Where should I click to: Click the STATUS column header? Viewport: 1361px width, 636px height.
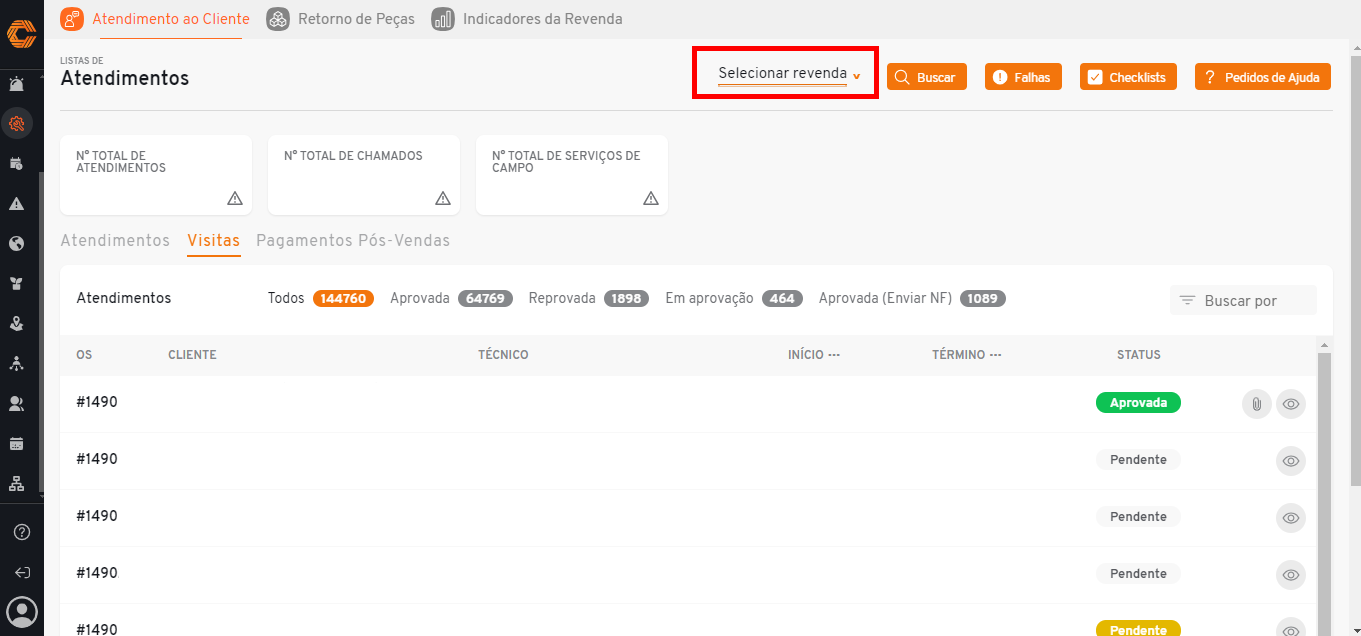pyautogui.click(x=1139, y=355)
